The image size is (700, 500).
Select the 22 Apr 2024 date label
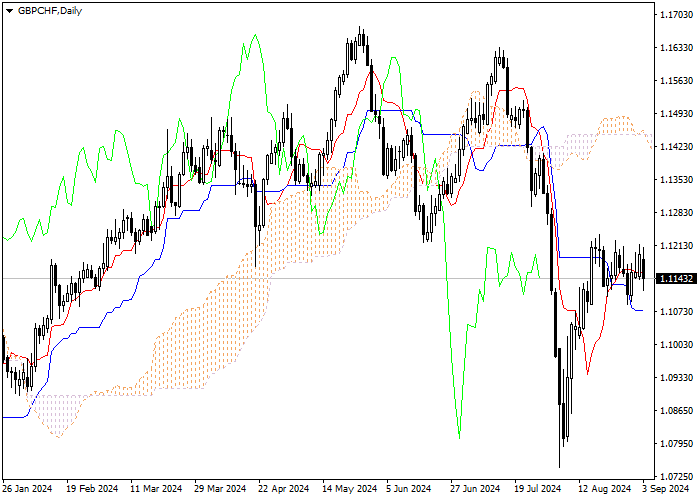pyautogui.click(x=284, y=489)
